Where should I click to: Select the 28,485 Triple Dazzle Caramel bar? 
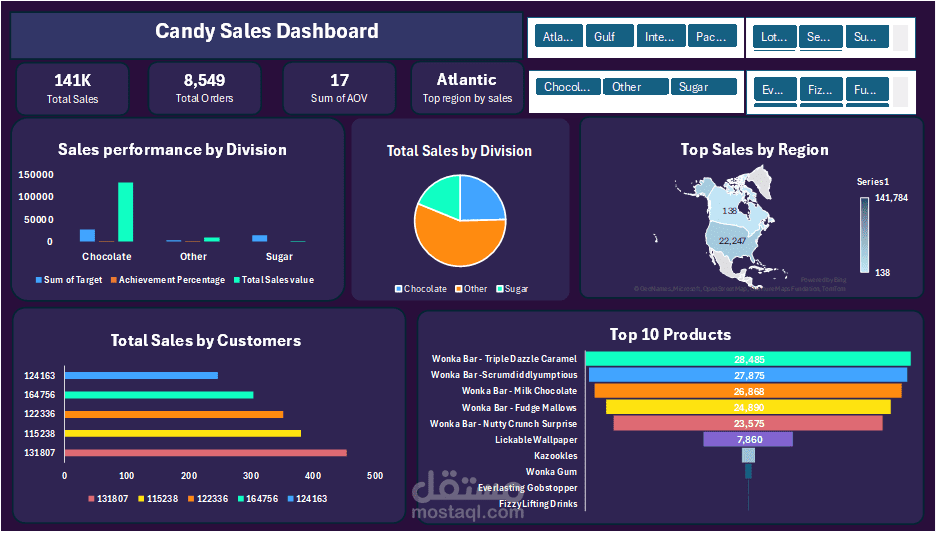(x=749, y=359)
